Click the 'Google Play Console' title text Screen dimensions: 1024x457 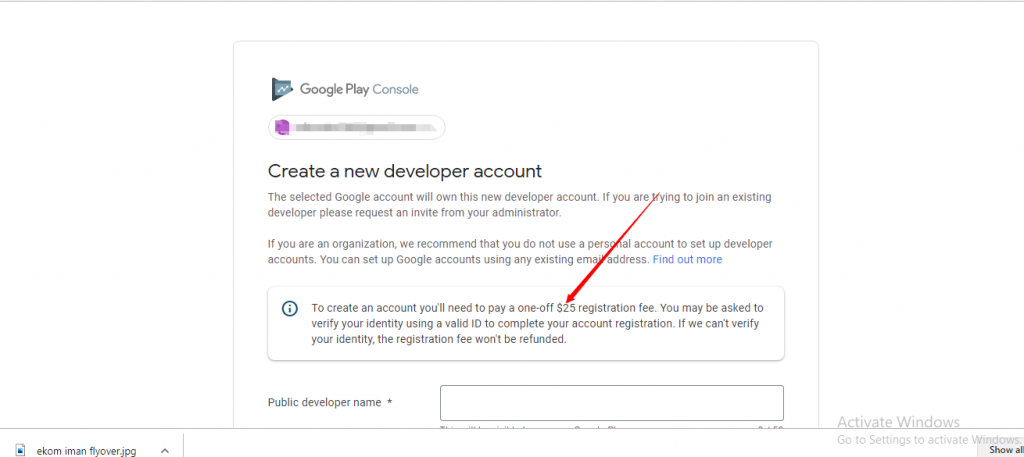pyautogui.click(x=359, y=89)
